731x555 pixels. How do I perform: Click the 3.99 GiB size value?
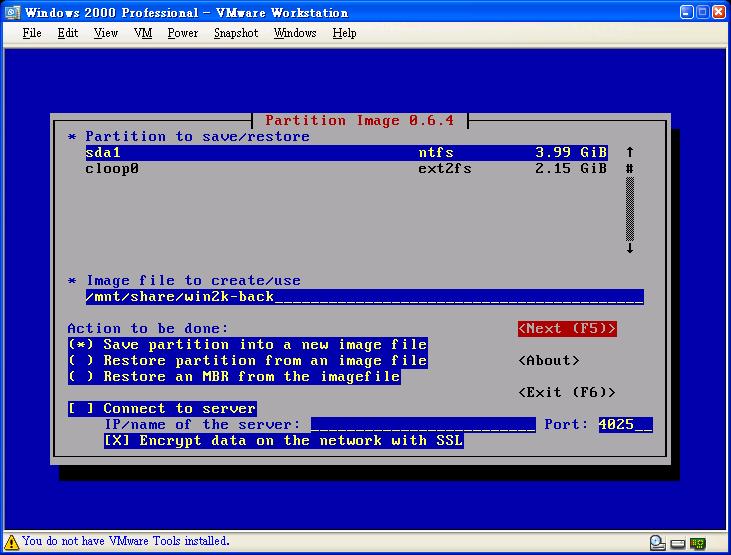[571, 153]
